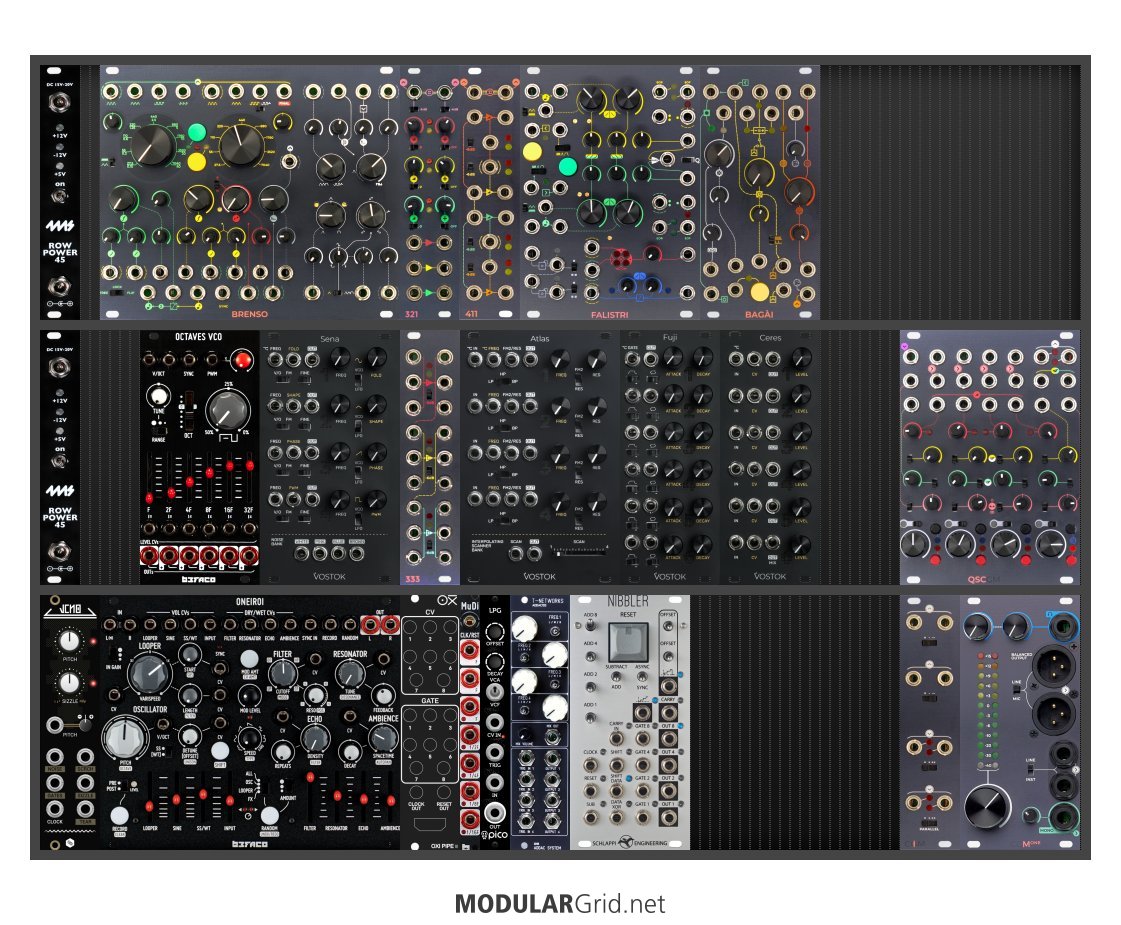Click the L output red jack on Oneiroi
1121x925 pixels.
click(x=371, y=626)
